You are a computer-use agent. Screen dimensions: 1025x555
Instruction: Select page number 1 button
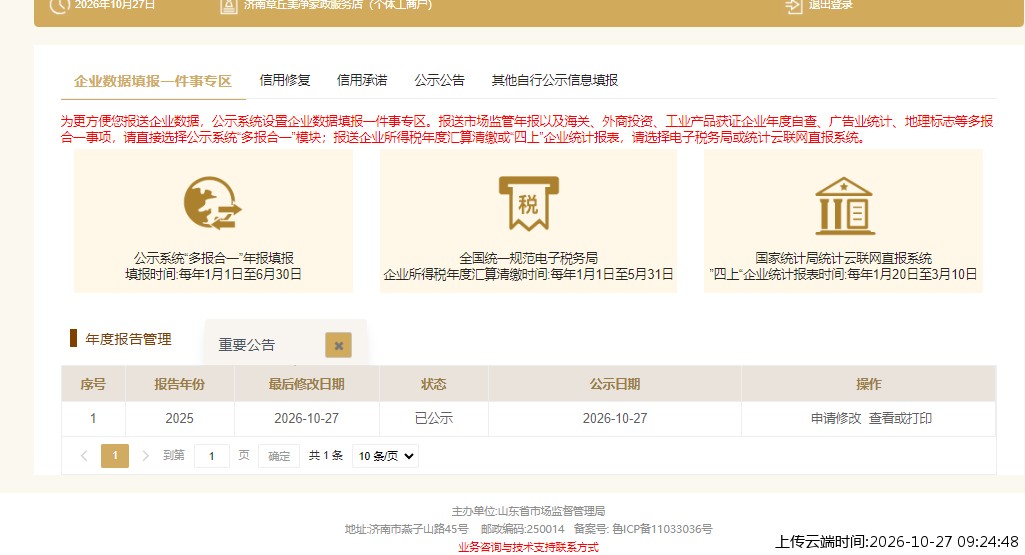(x=115, y=456)
